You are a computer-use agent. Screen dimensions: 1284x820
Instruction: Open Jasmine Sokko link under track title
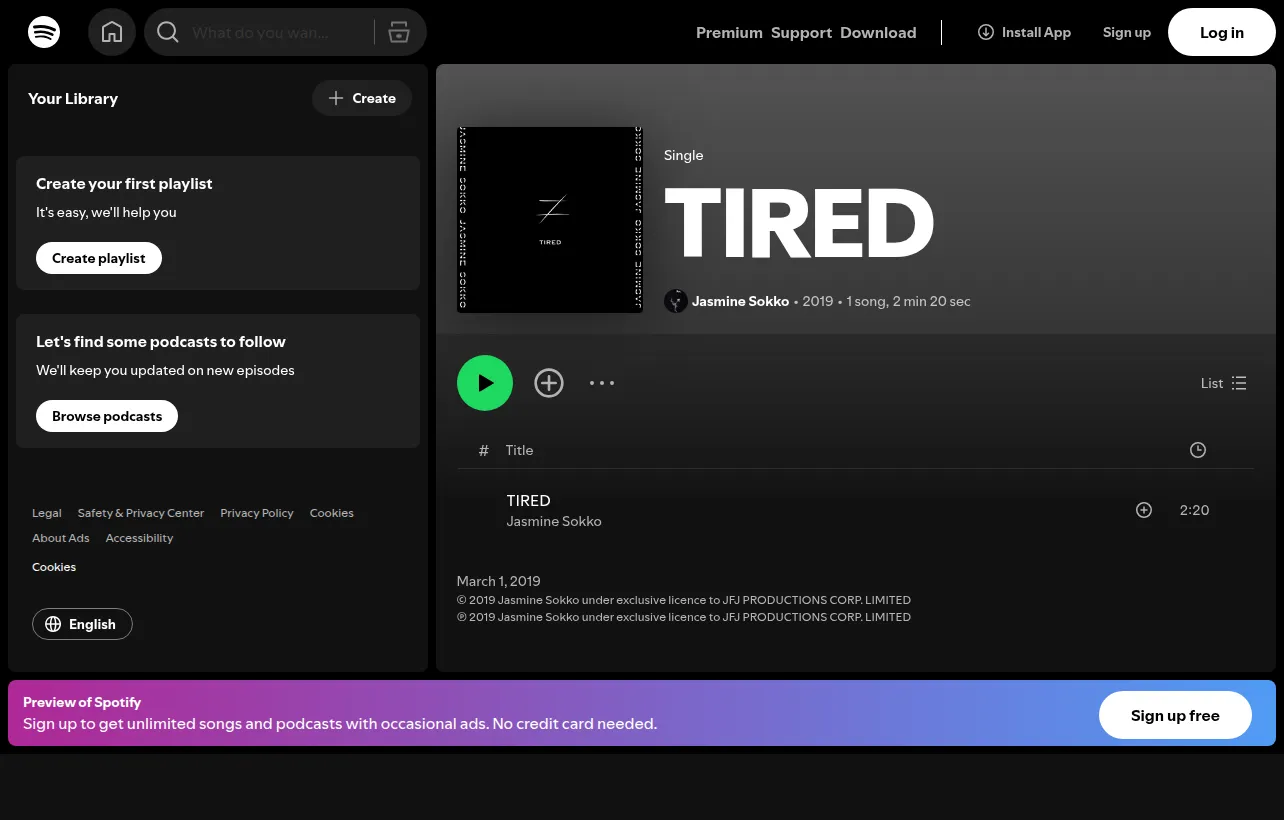554,521
